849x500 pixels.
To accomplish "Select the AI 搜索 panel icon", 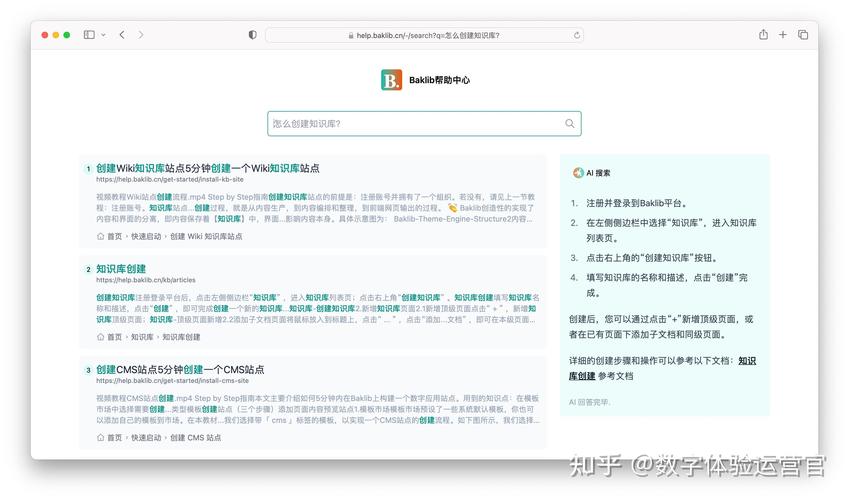I will (x=578, y=173).
